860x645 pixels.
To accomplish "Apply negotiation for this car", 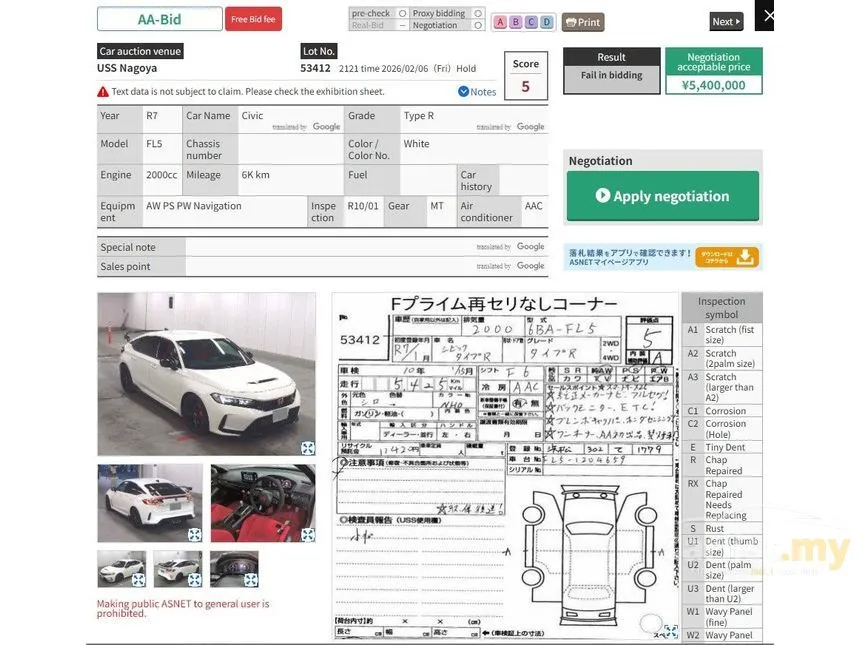I will (x=663, y=196).
